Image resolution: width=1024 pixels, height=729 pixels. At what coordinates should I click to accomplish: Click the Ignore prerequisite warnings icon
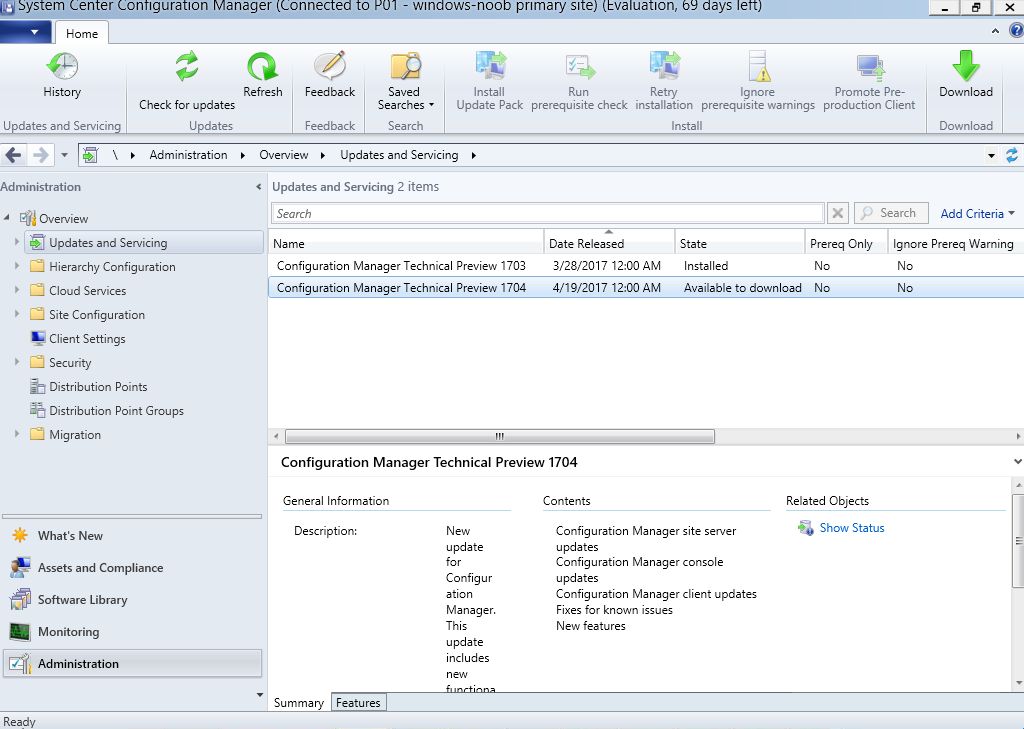(758, 66)
